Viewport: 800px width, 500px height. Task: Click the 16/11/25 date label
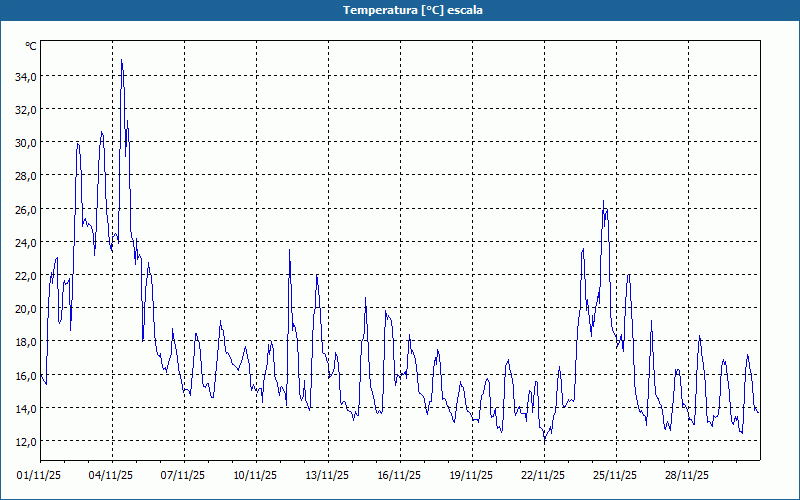[x=400, y=476]
